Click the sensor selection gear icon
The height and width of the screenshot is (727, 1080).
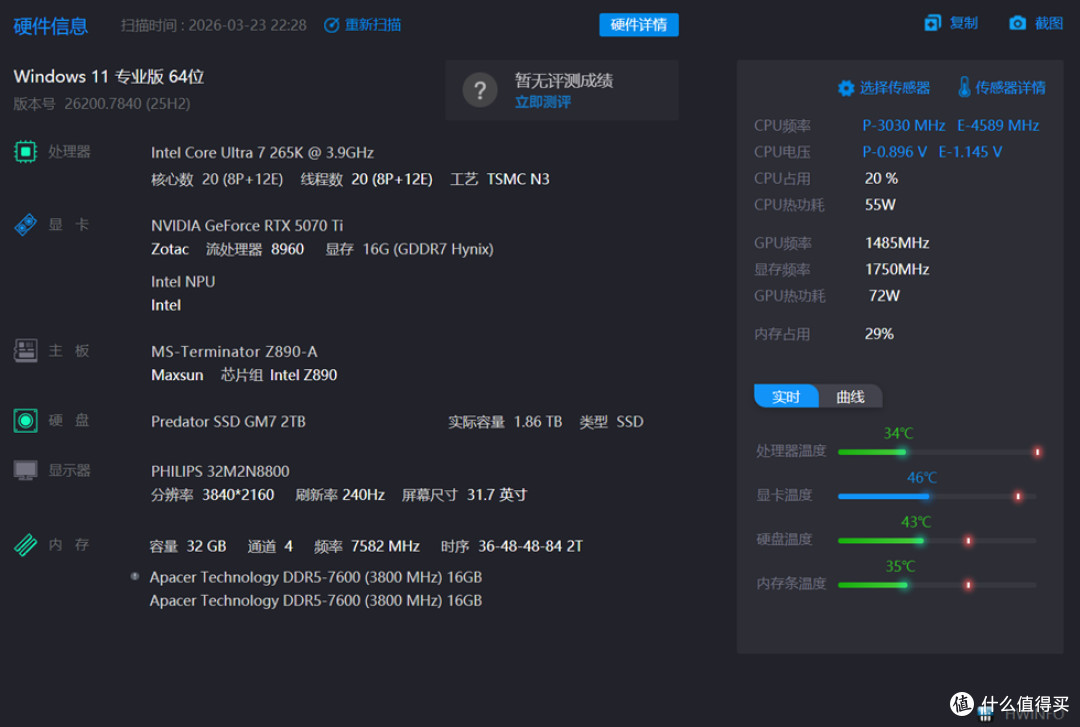tap(846, 88)
